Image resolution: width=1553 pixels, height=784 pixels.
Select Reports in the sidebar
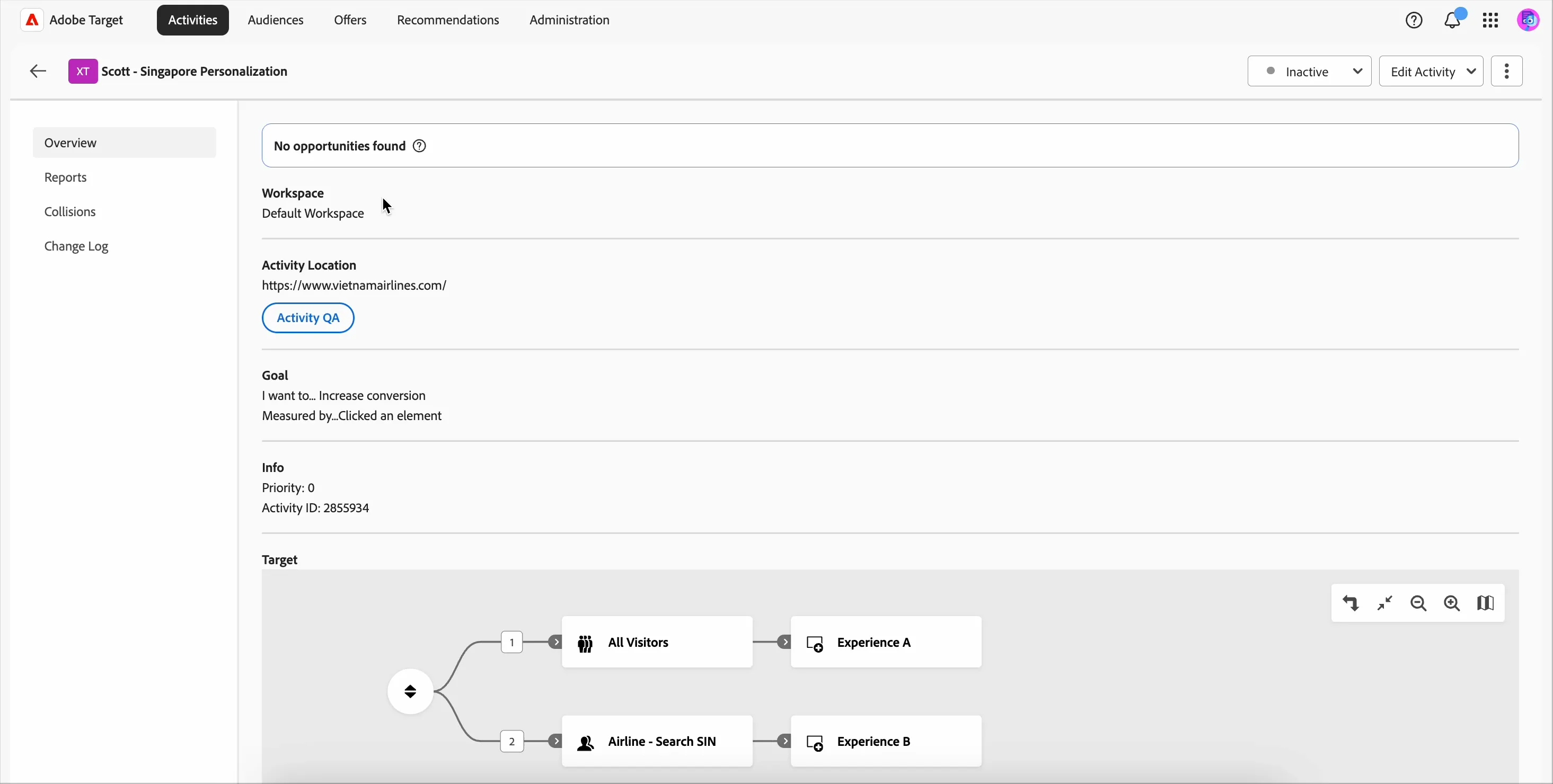coord(124,177)
